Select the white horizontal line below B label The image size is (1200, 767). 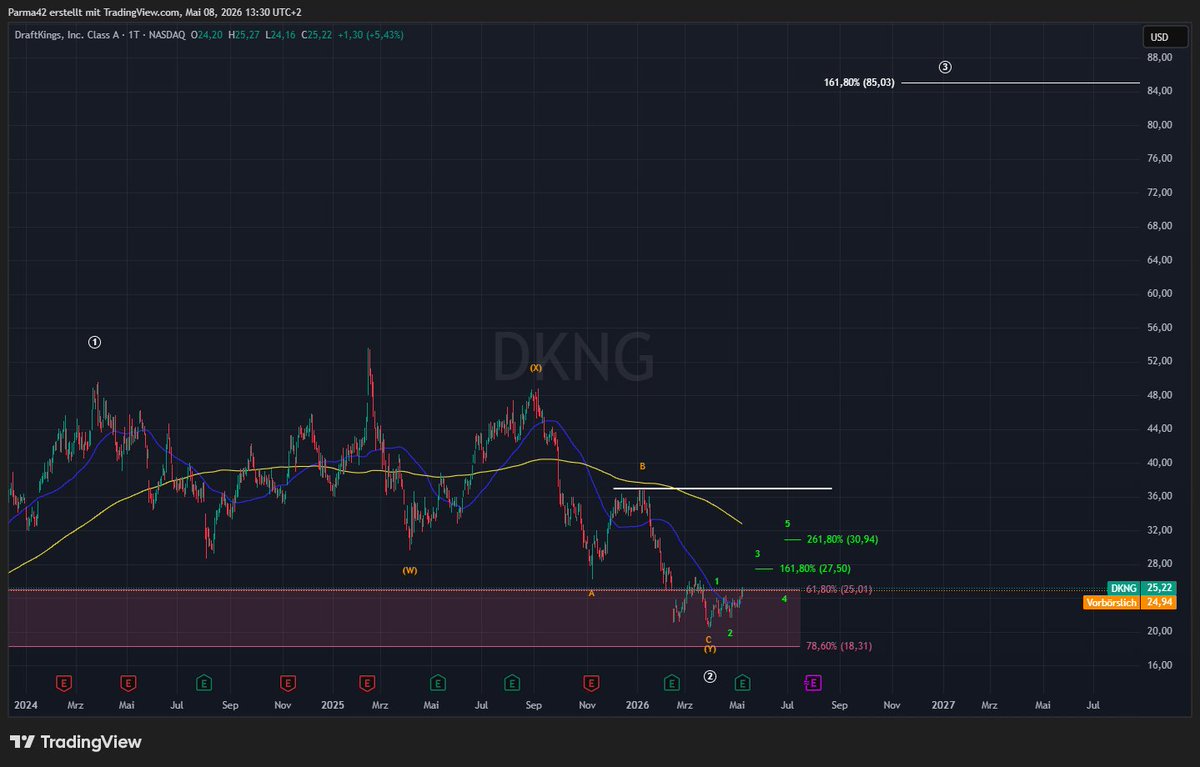(723, 488)
